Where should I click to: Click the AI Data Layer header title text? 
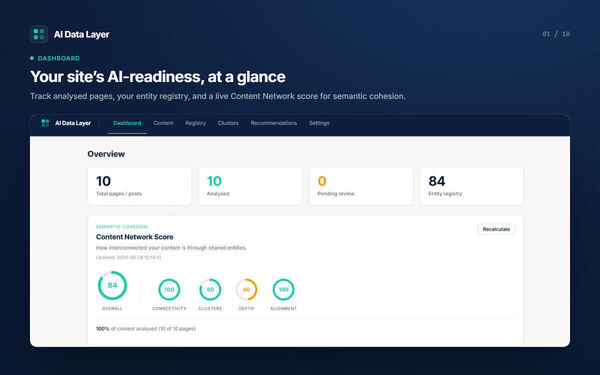(x=82, y=34)
